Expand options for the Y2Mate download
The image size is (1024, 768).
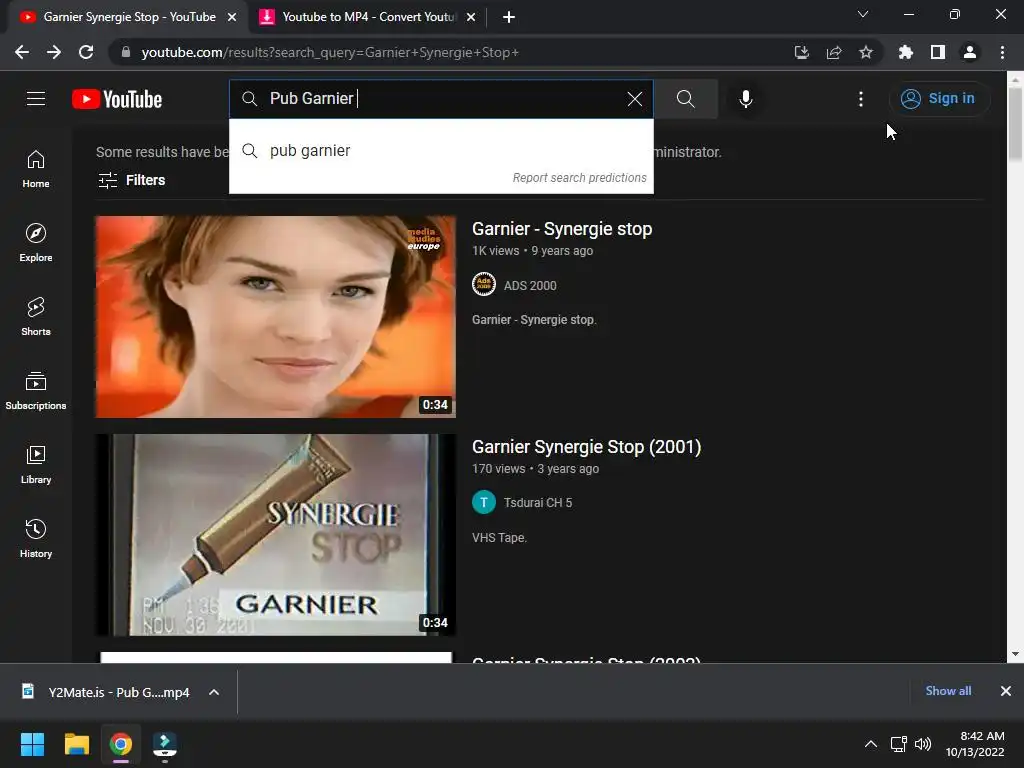[x=214, y=692]
